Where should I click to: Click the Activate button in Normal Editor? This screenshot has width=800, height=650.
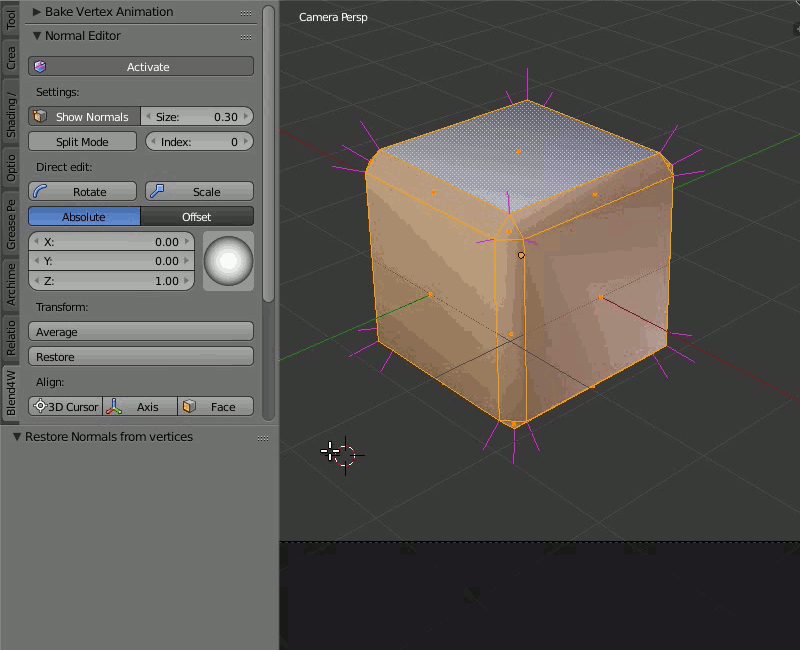141,66
